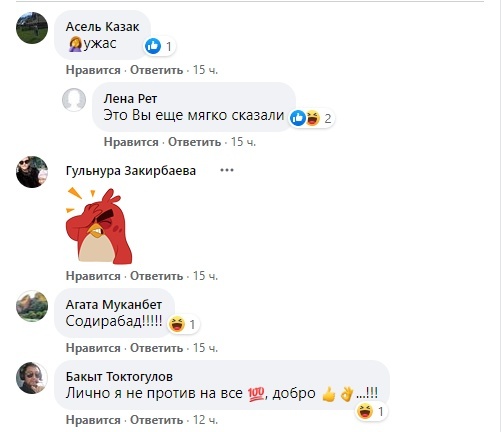Open the Бакыт Токтогулов name link

119,377
